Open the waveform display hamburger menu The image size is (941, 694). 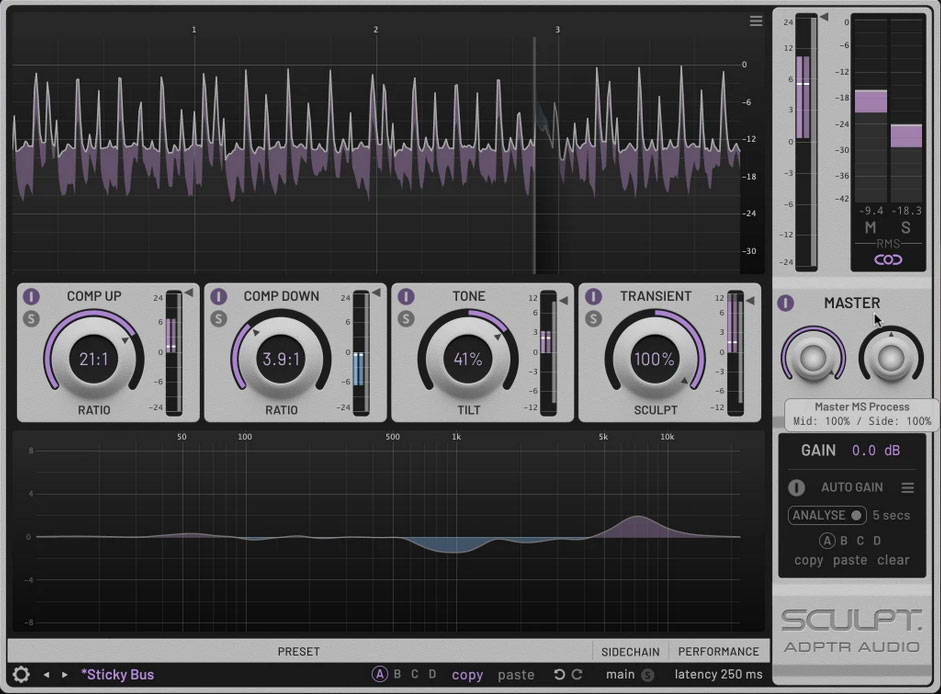point(756,21)
